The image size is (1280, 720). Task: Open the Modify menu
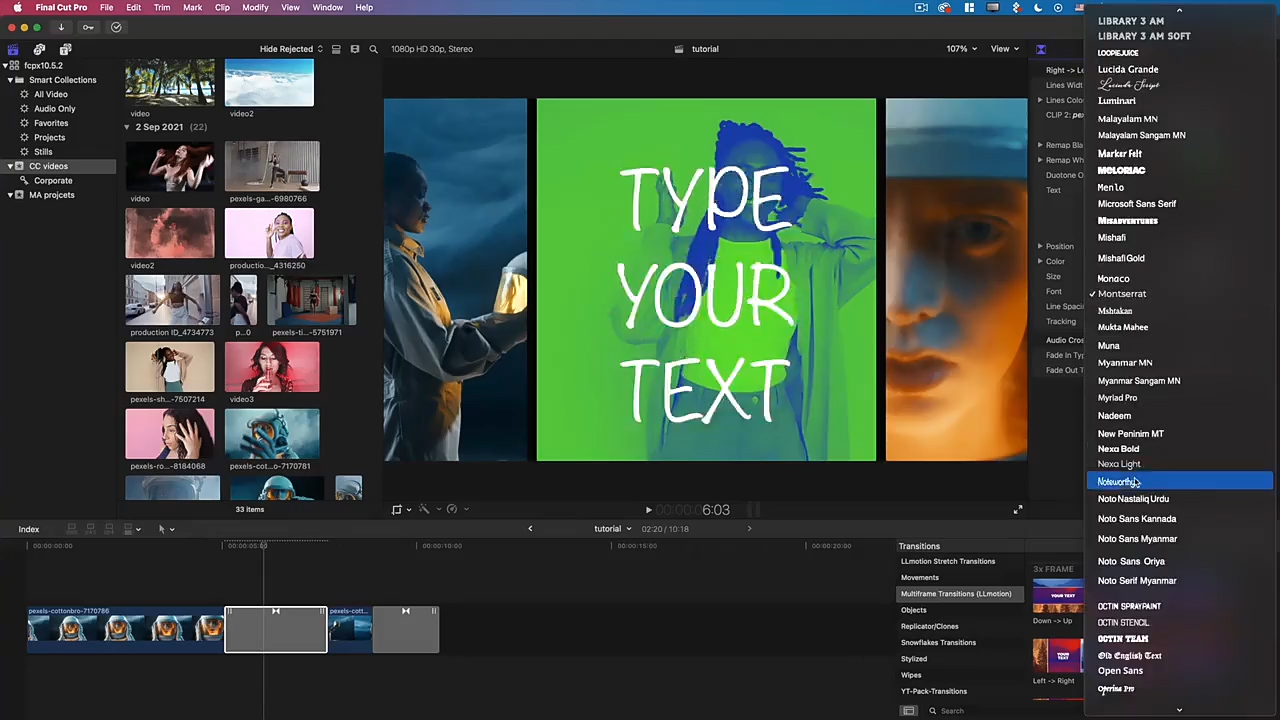click(x=255, y=8)
